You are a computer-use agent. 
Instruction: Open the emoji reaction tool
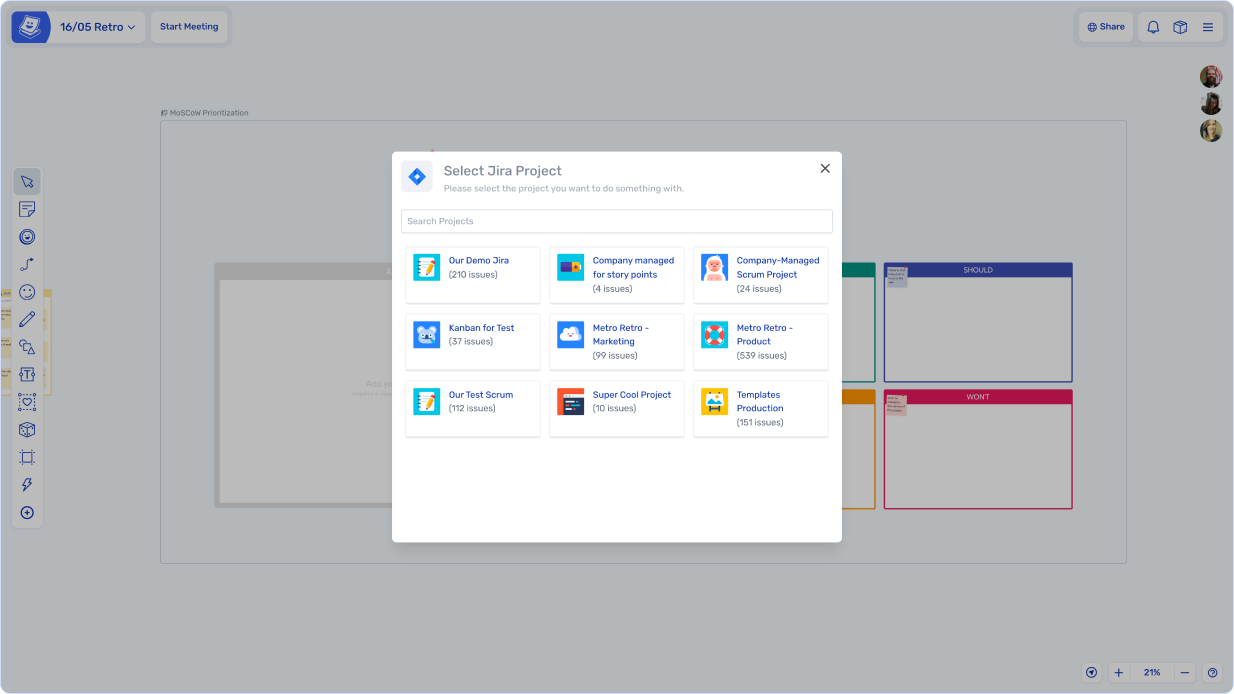(x=27, y=292)
